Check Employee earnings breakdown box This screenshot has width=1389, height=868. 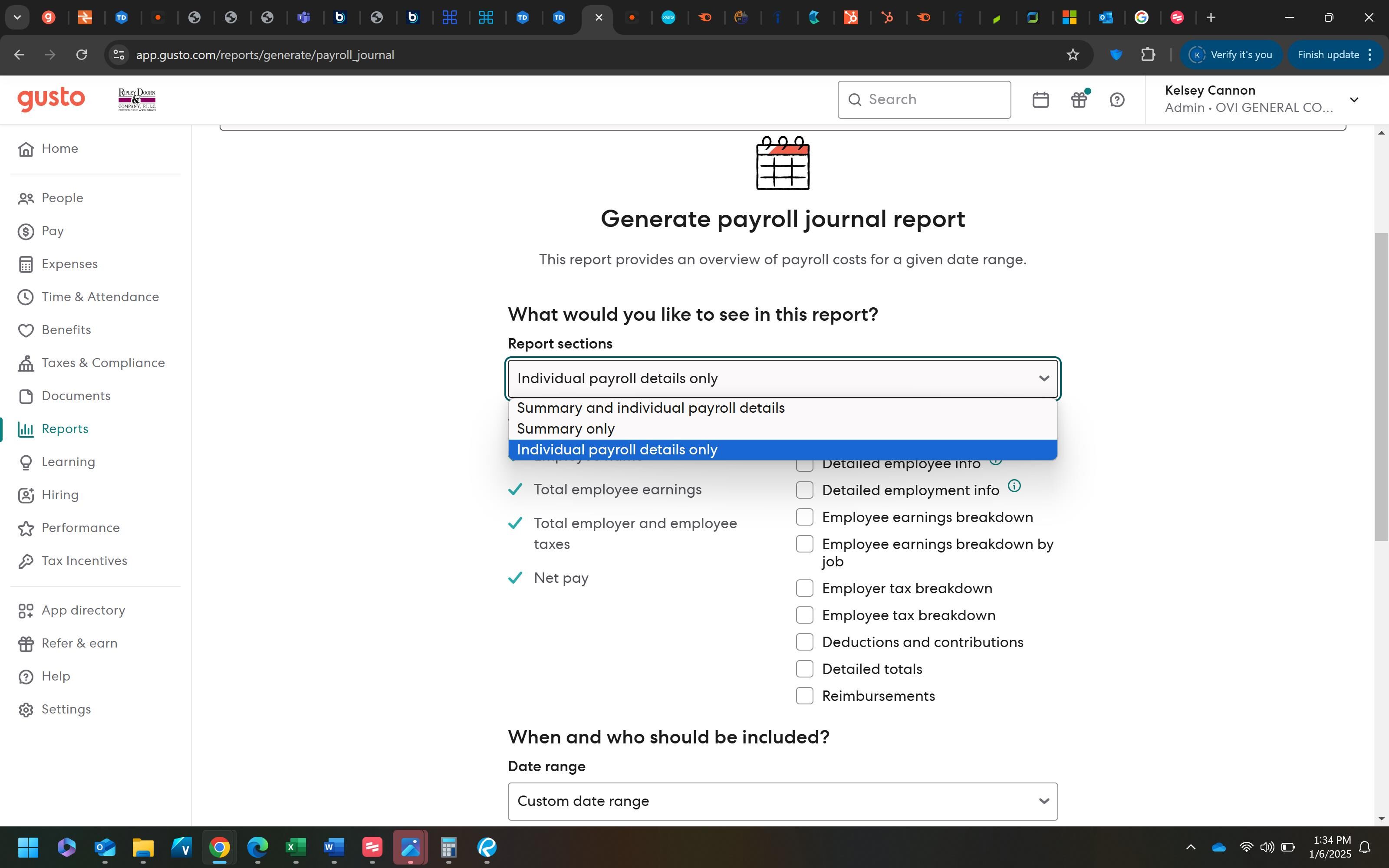[804, 516]
